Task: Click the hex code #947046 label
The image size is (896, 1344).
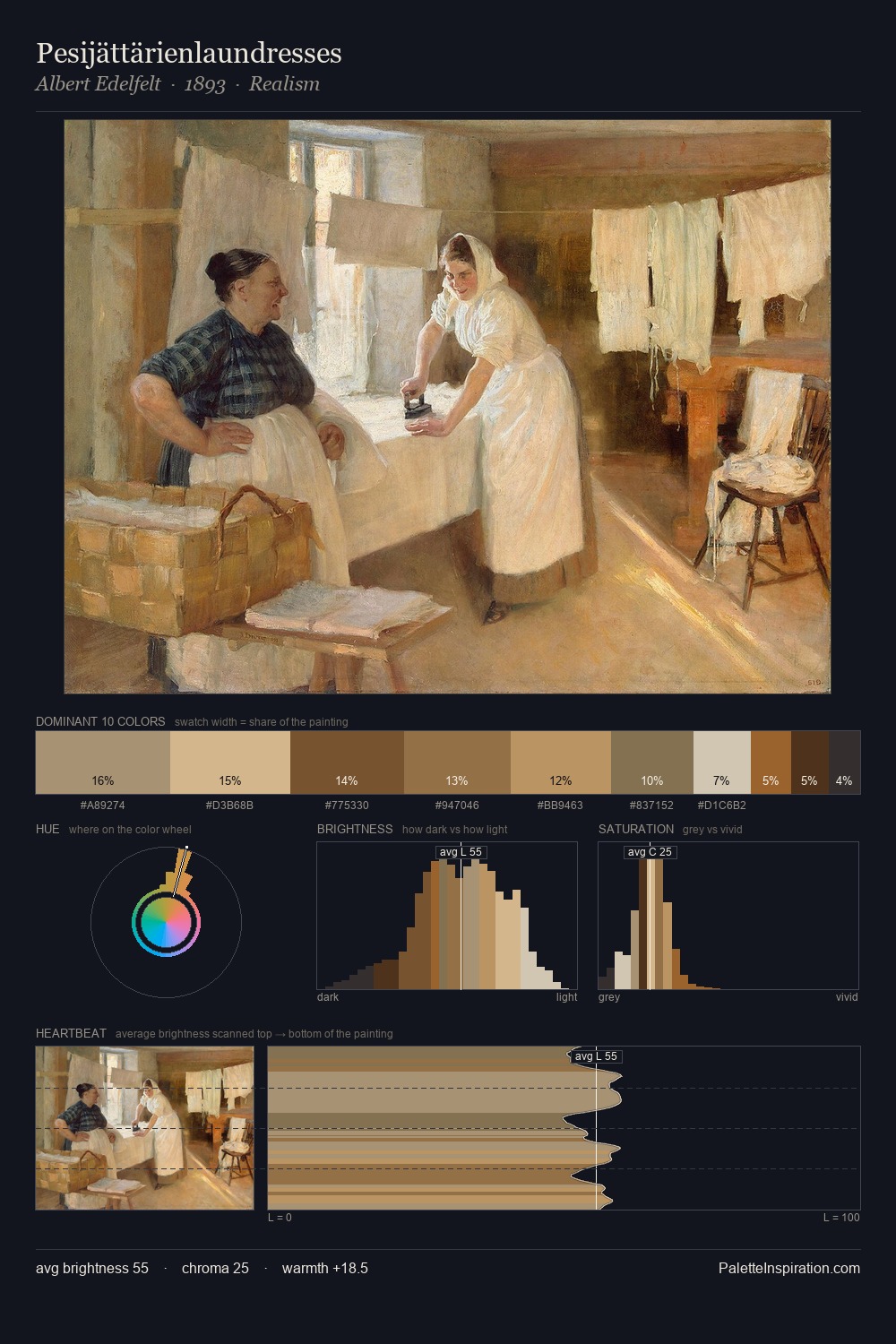Action: coord(457,806)
